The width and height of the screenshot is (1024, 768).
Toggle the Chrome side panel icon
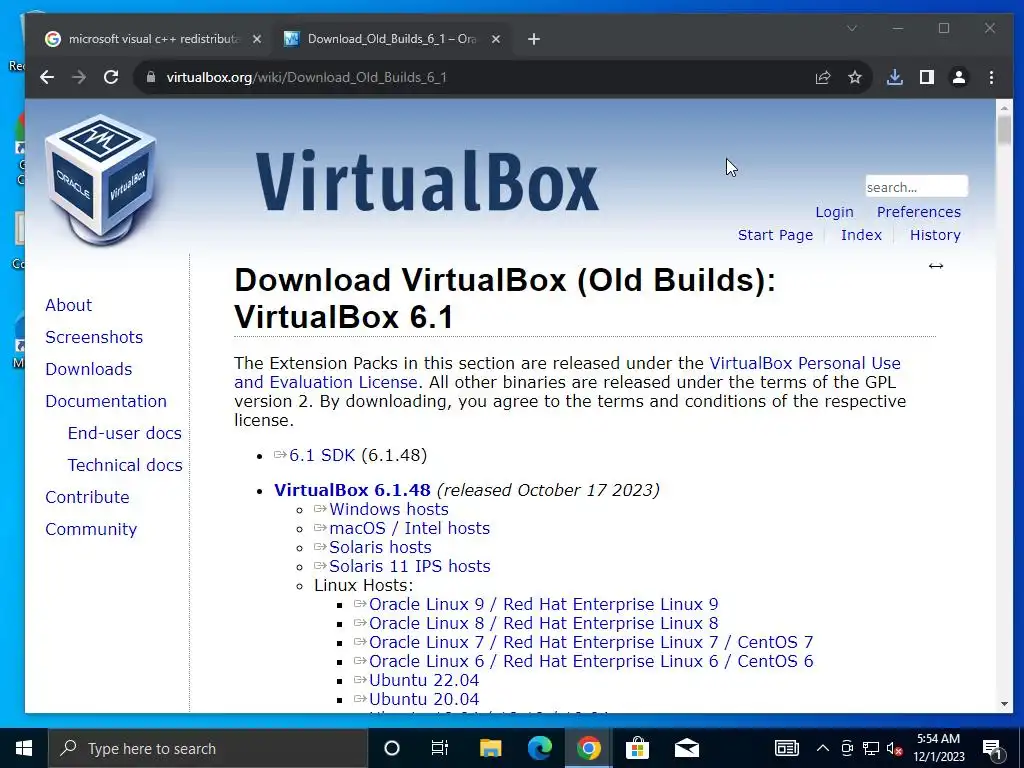(x=927, y=77)
